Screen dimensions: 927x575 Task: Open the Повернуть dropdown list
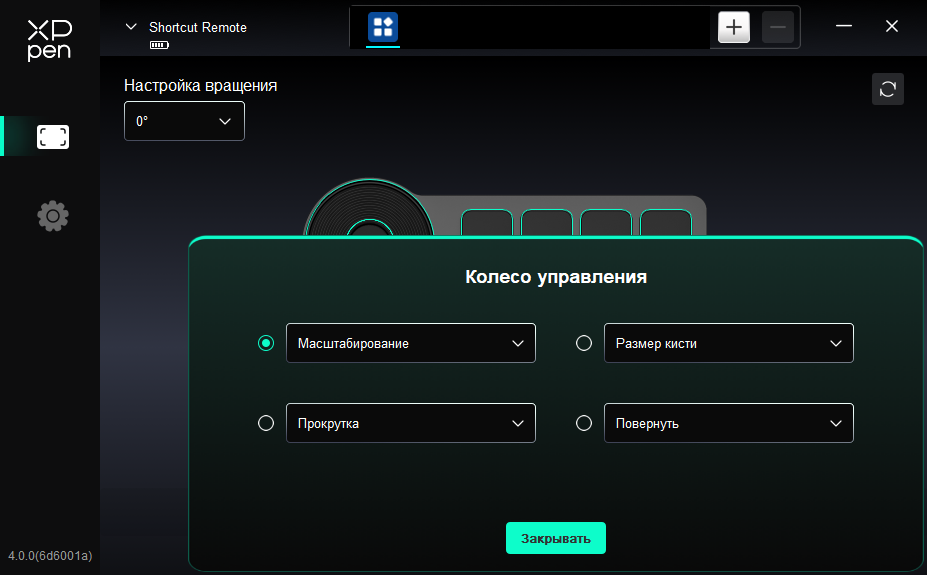tap(729, 423)
